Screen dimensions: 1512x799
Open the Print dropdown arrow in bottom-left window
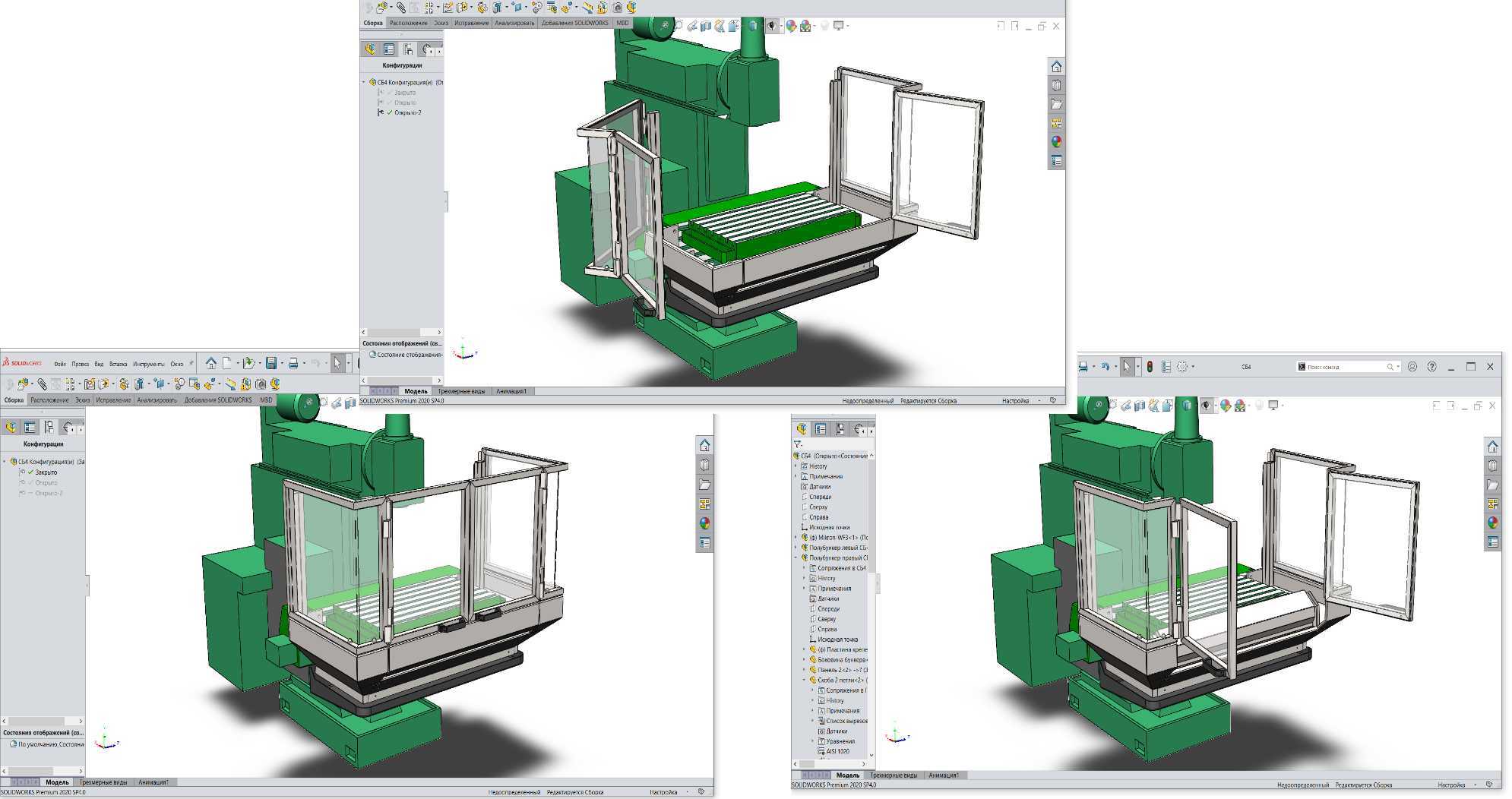[305, 363]
